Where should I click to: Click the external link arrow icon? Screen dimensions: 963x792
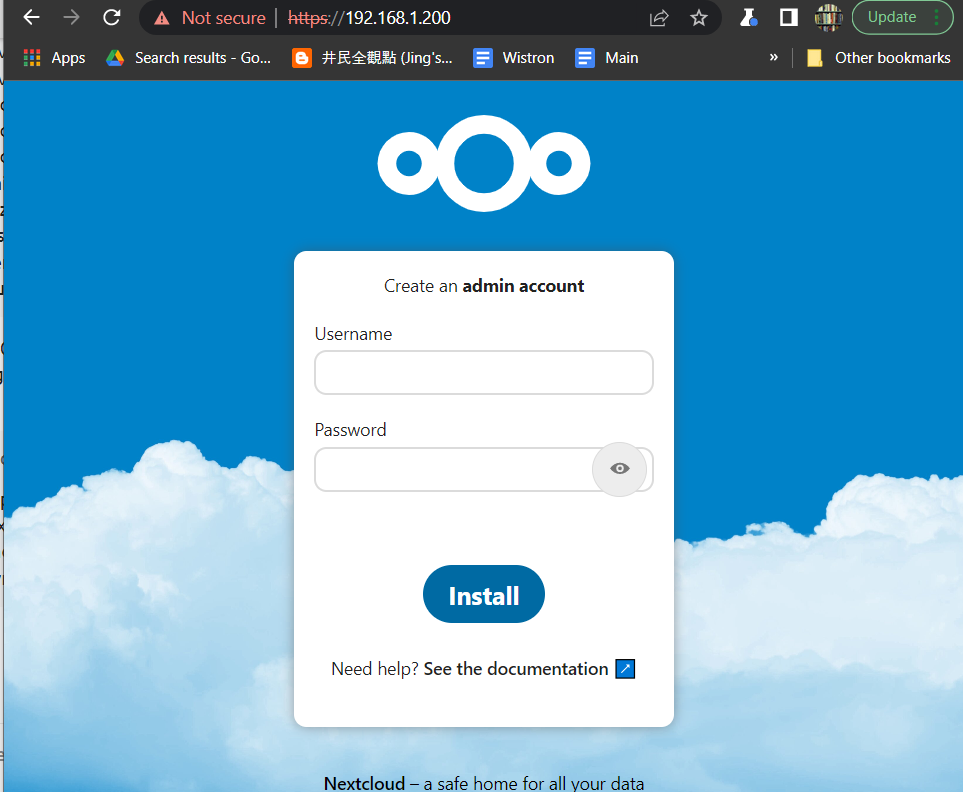click(x=625, y=669)
